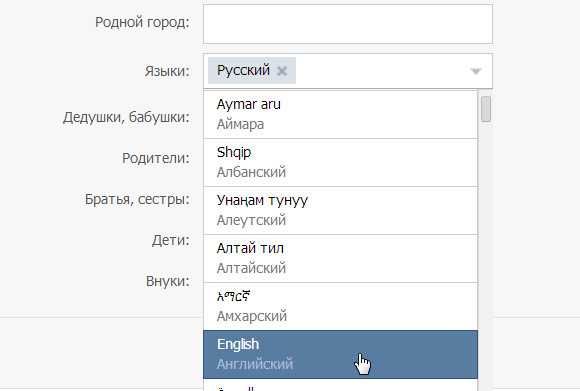Click the Внуки label
This screenshot has width=580, height=391.
tap(168, 281)
